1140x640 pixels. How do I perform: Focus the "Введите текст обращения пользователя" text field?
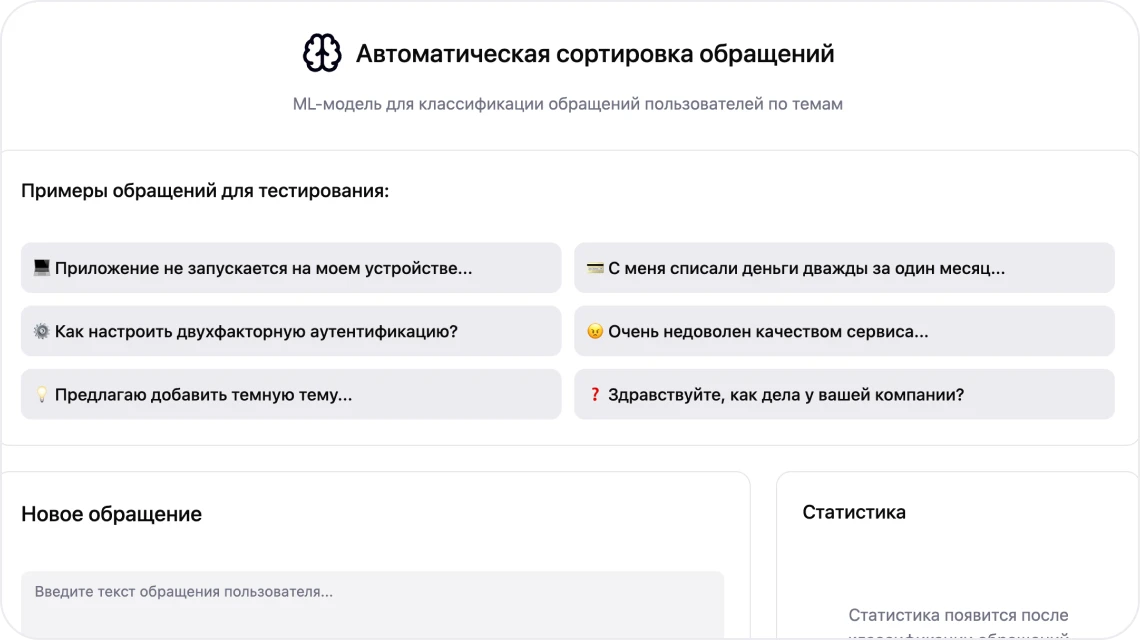[x=372, y=603]
